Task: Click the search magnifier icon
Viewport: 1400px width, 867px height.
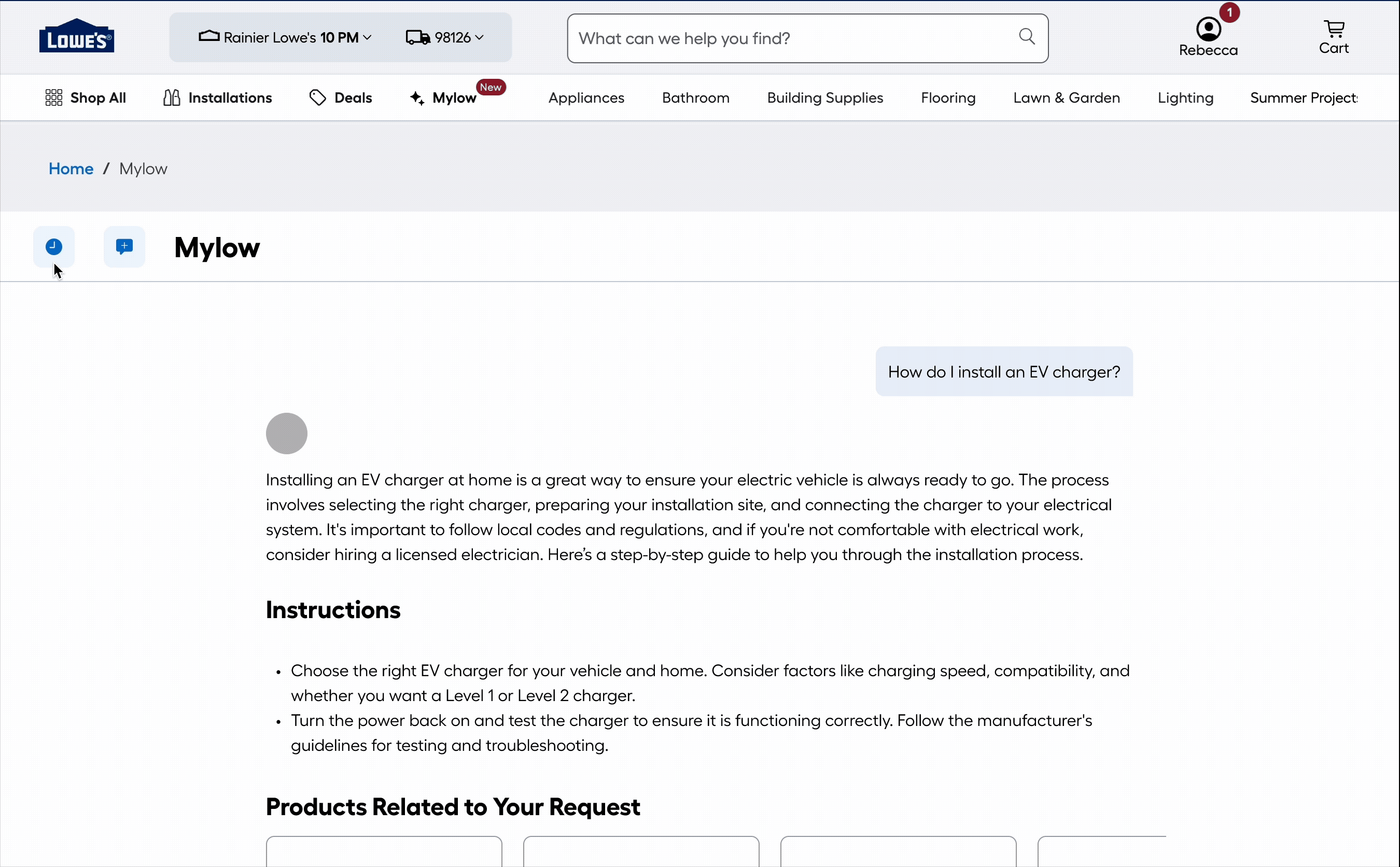Action: coord(1026,37)
